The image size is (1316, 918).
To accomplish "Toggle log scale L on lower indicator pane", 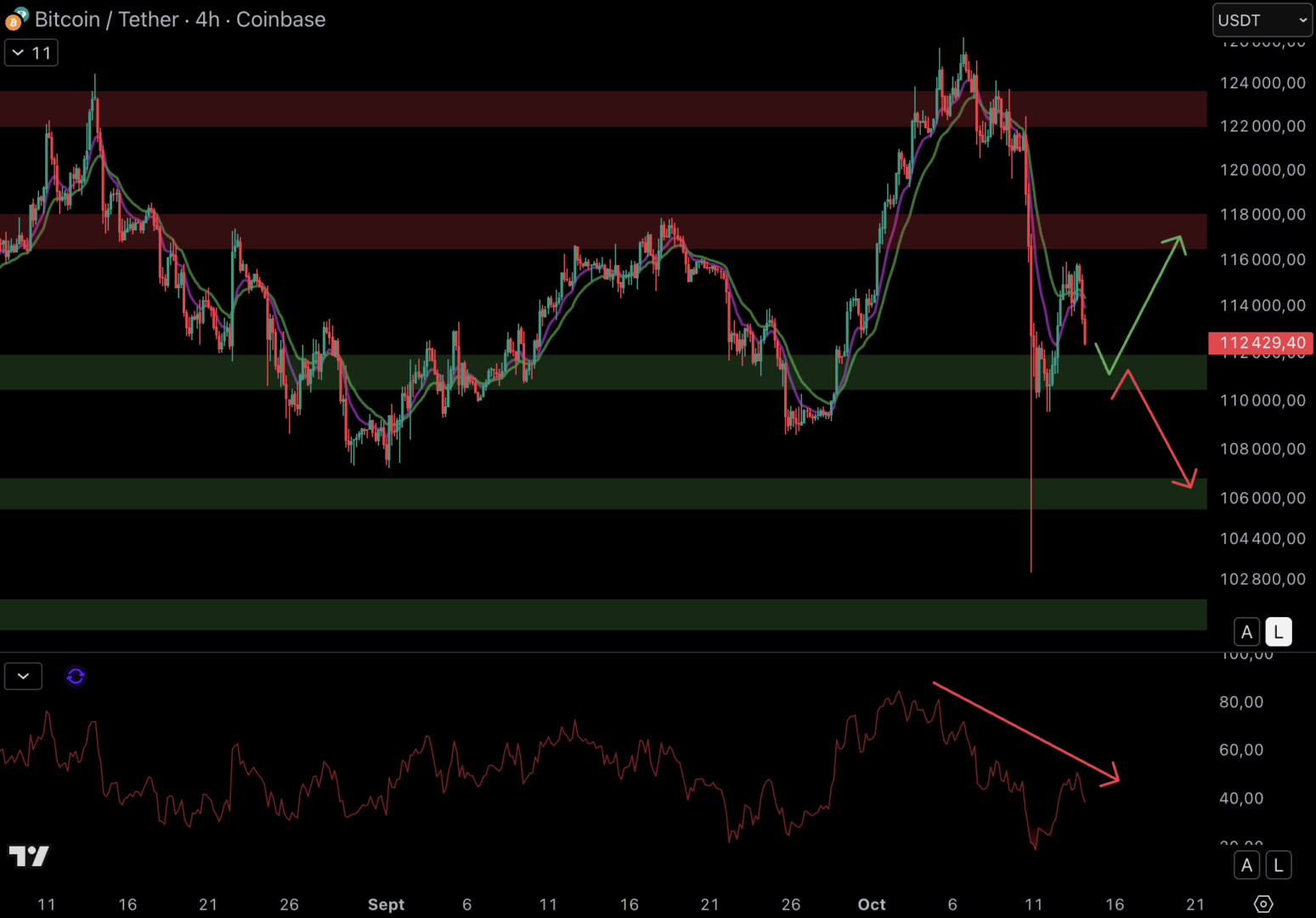I will pyautogui.click(x=1278, y=865).
